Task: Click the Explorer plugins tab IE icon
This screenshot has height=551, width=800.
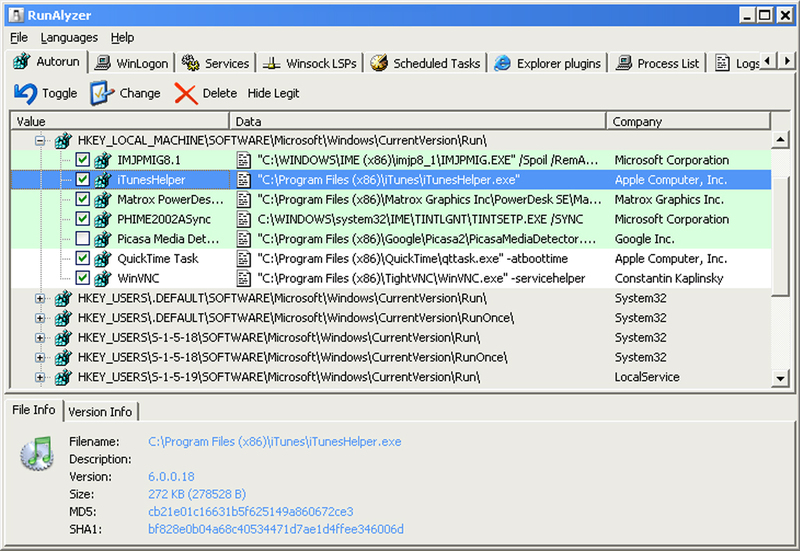Action: [503, 63]
